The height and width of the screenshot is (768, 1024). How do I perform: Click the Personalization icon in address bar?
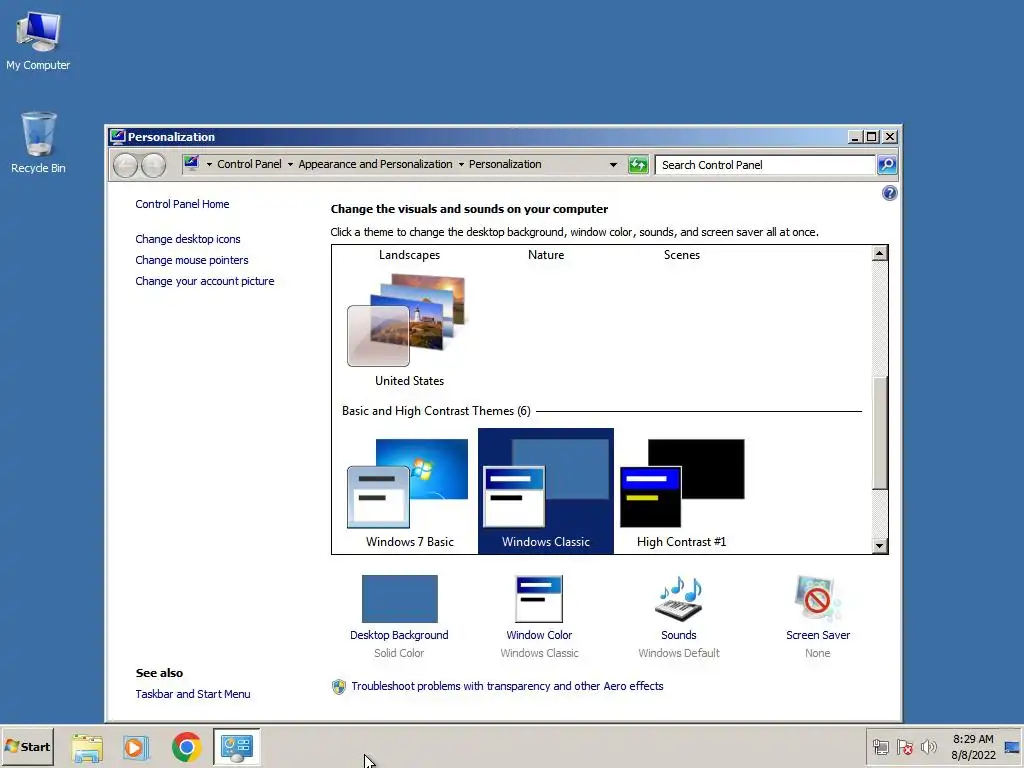pos(191,163)
